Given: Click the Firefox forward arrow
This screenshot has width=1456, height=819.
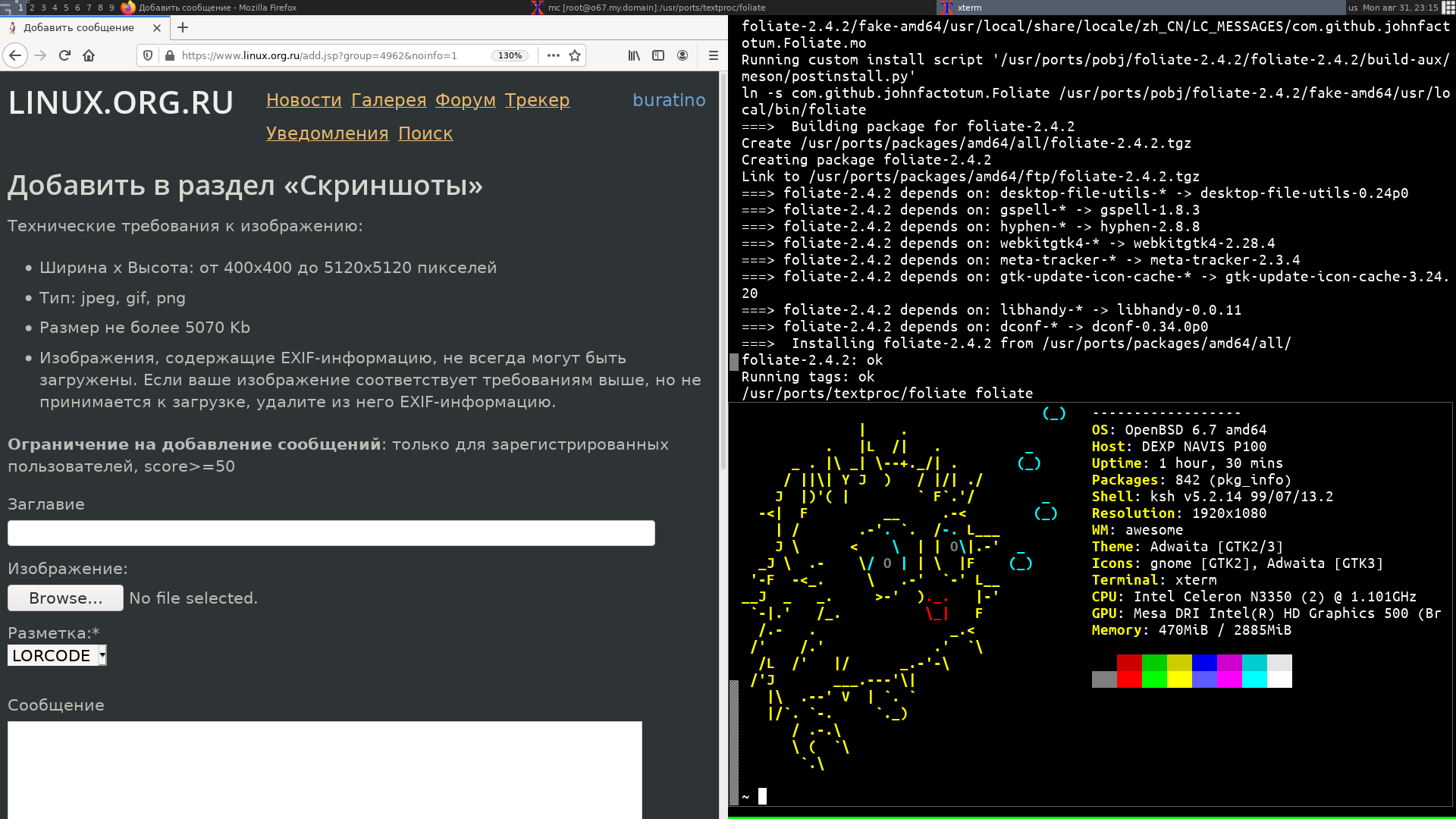Looking at the screenshot, I should [40, 55].
